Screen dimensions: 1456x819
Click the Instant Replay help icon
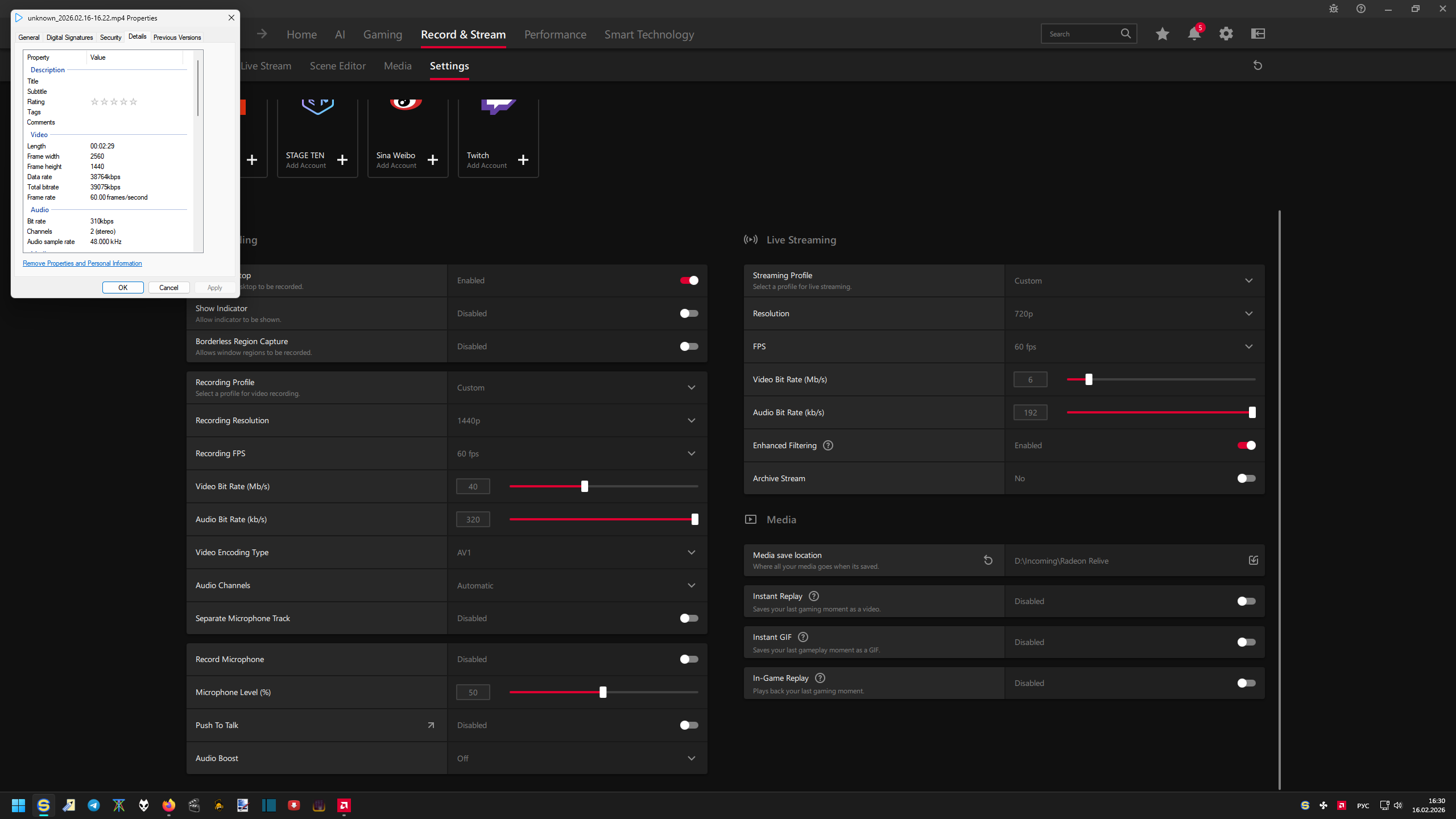coord(814,596)
